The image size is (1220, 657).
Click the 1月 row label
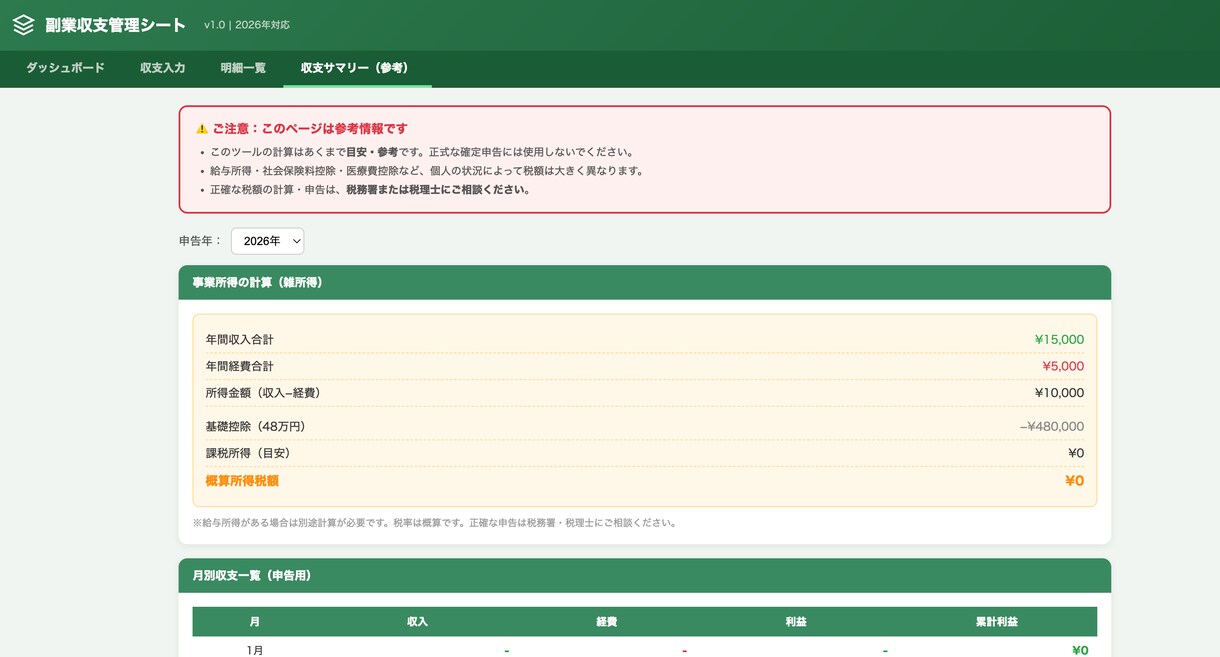(255, 650)
